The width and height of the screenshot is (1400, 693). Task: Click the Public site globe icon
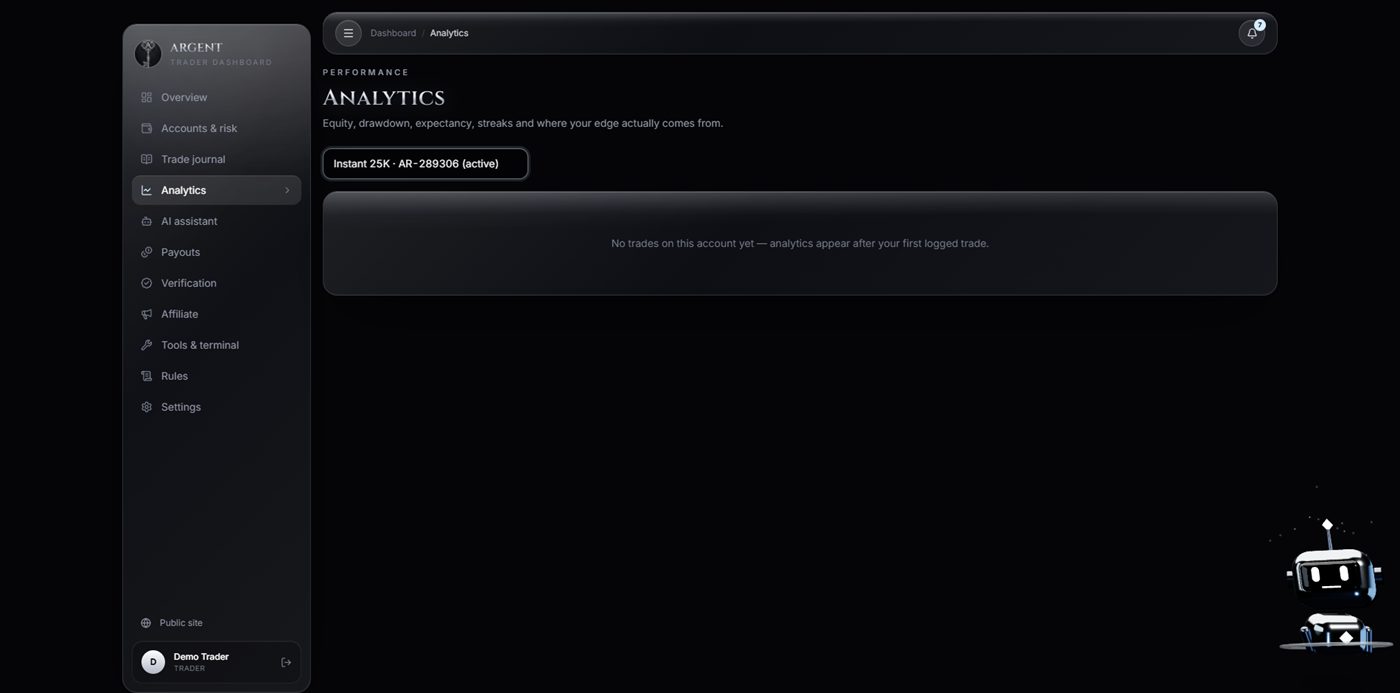pos(146,623)
